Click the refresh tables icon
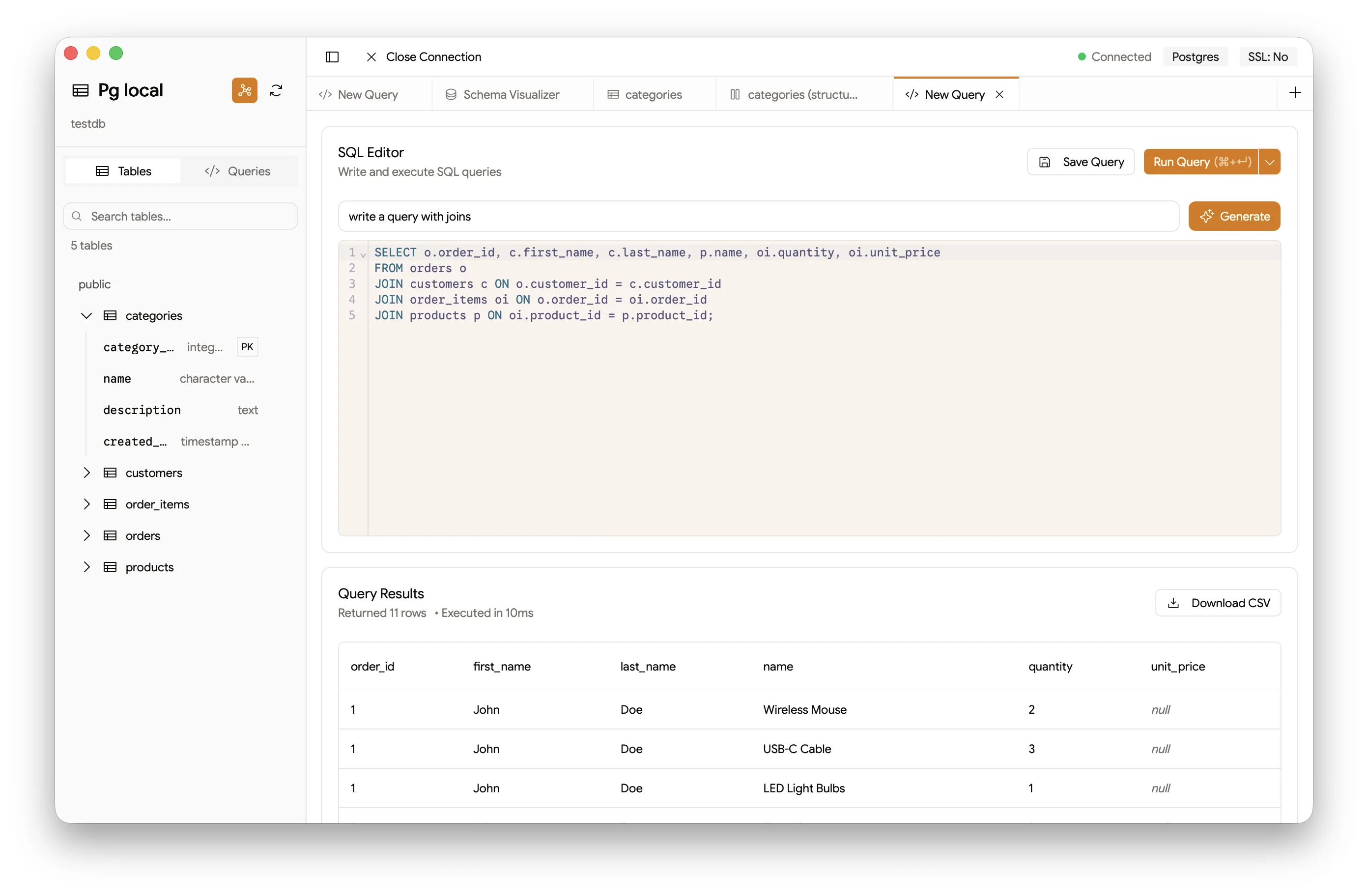This screenshot has width=1368, height=896. [x=276, y=90]
